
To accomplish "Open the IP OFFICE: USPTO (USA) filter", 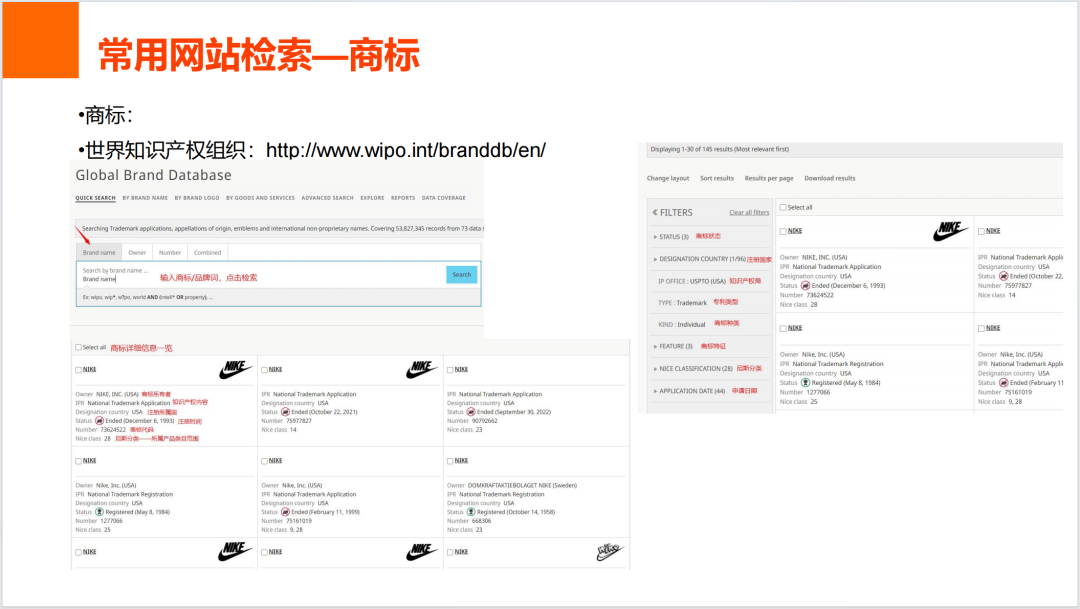I will click(x=692, y=281).
